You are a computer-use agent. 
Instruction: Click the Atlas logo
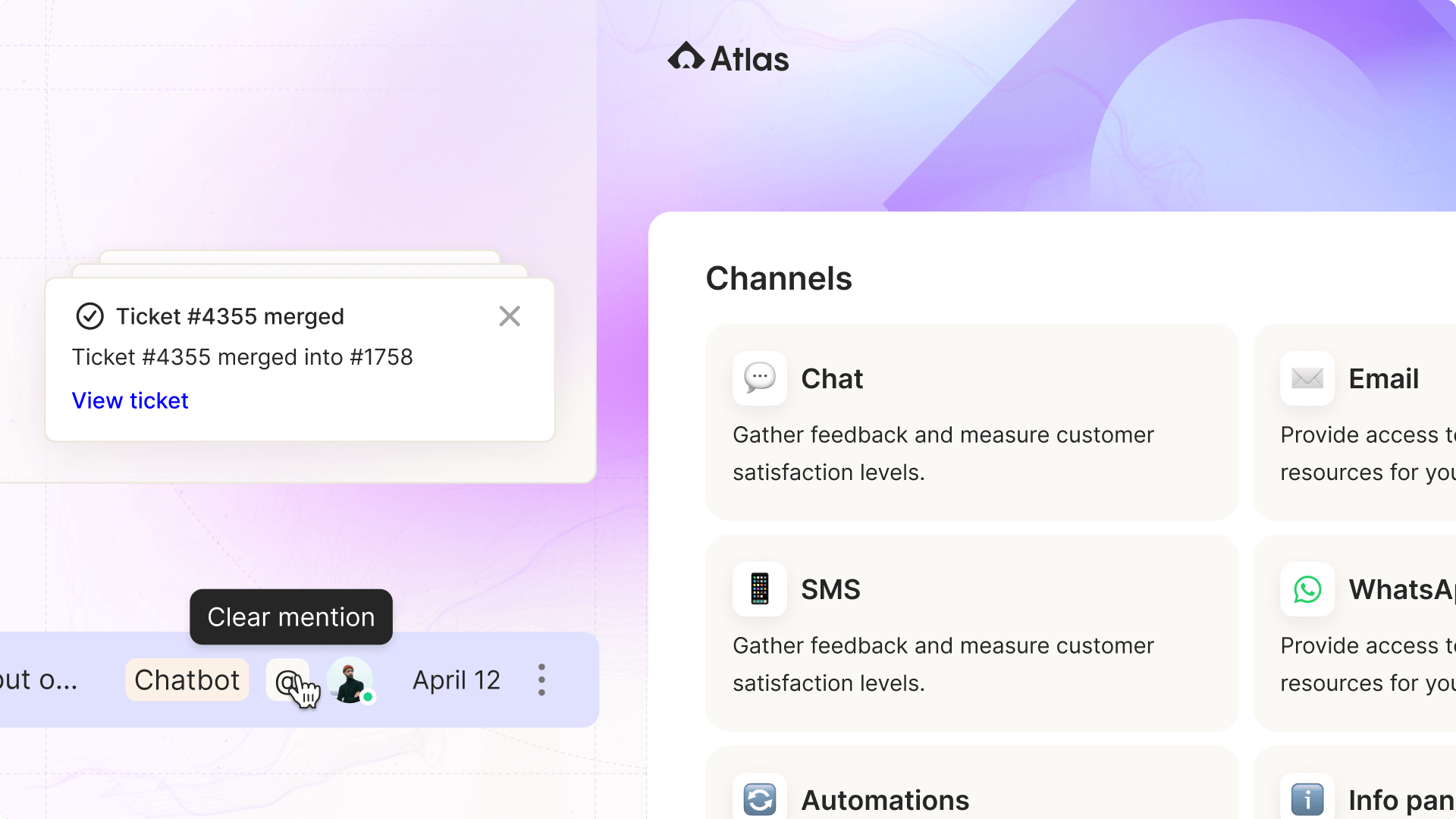728,58
